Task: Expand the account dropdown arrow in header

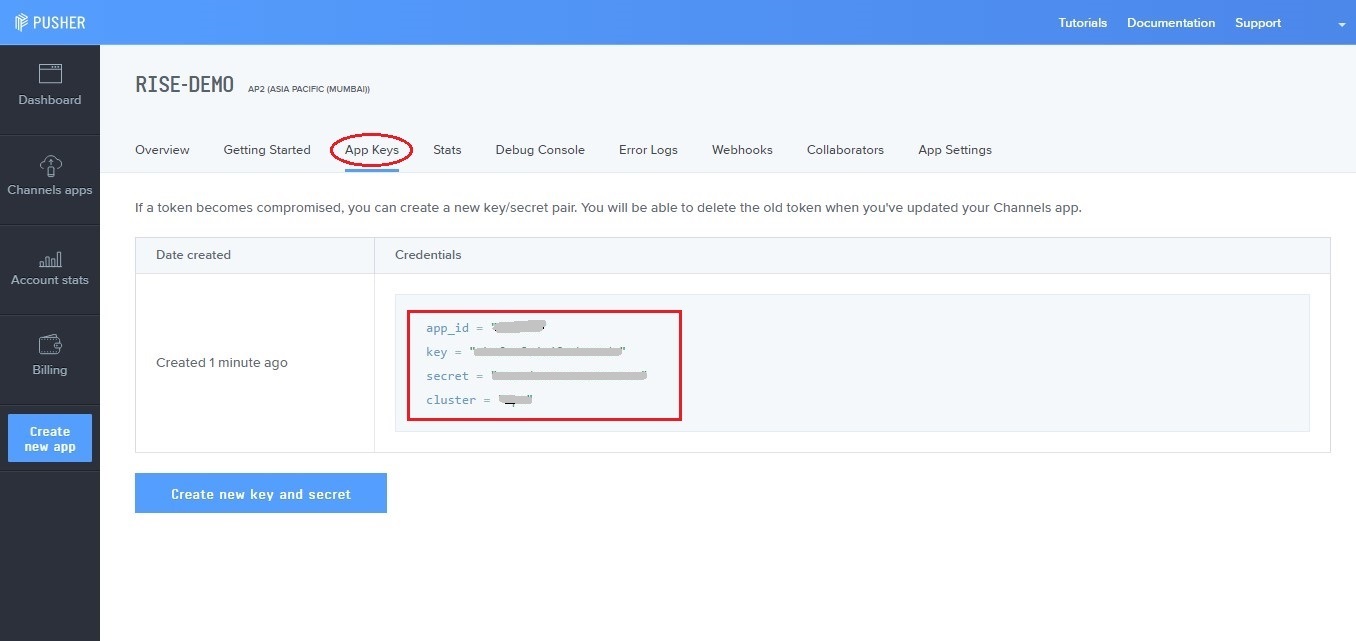Action: 1342,25
